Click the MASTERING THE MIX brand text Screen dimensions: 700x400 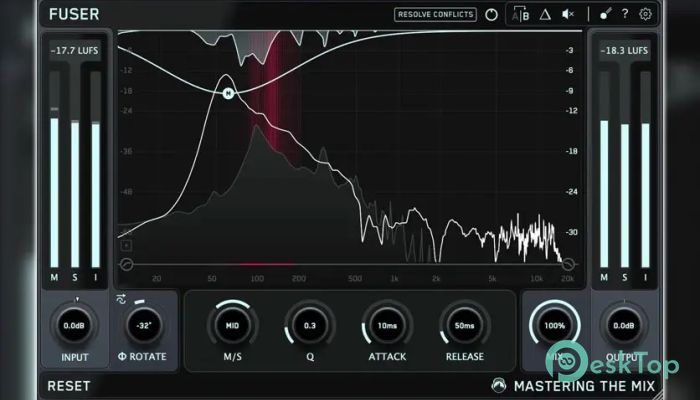coord(584,386)
